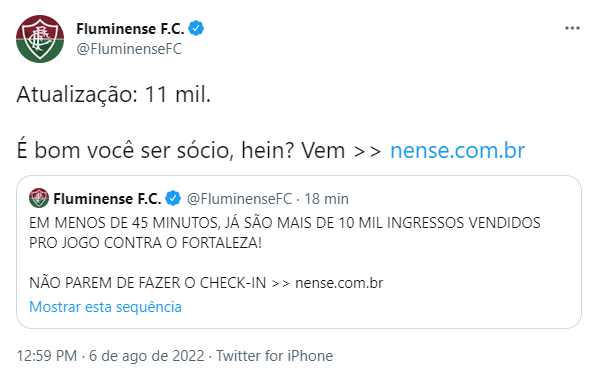Click the gray @FluminenseFC handle under the main name

[x=129, y=49]
